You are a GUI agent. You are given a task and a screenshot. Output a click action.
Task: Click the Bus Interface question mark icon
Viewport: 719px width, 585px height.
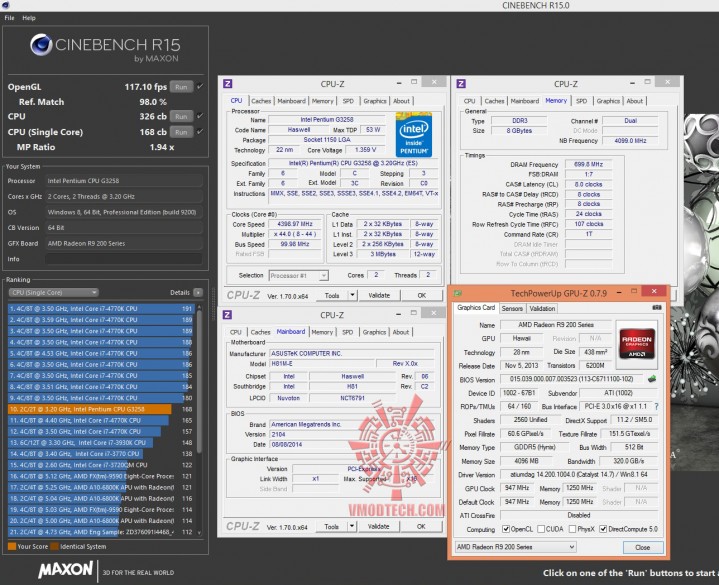click(x=657, y=406)
